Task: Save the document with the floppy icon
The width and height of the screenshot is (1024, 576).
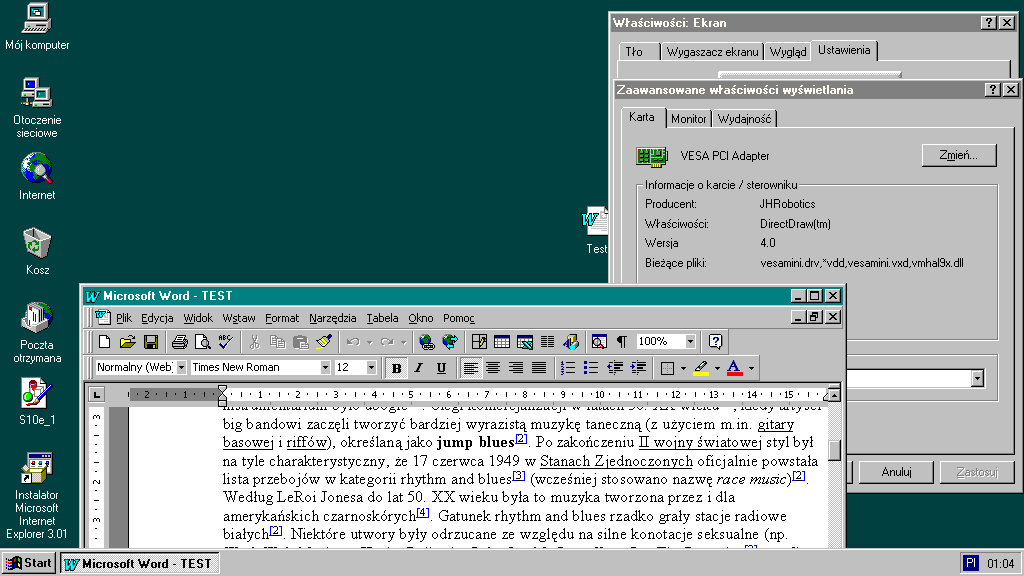Action: pyautogui.click(x=151, y=342)
